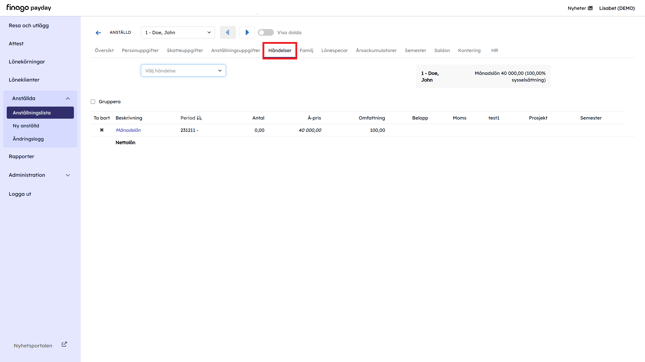Screen dimensions: 645x362
Task: Click the Antal column header
Action: 258,118
